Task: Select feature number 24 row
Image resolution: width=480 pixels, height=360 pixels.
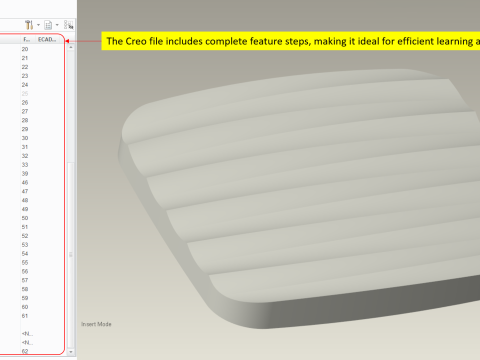Action: point(25,85)
